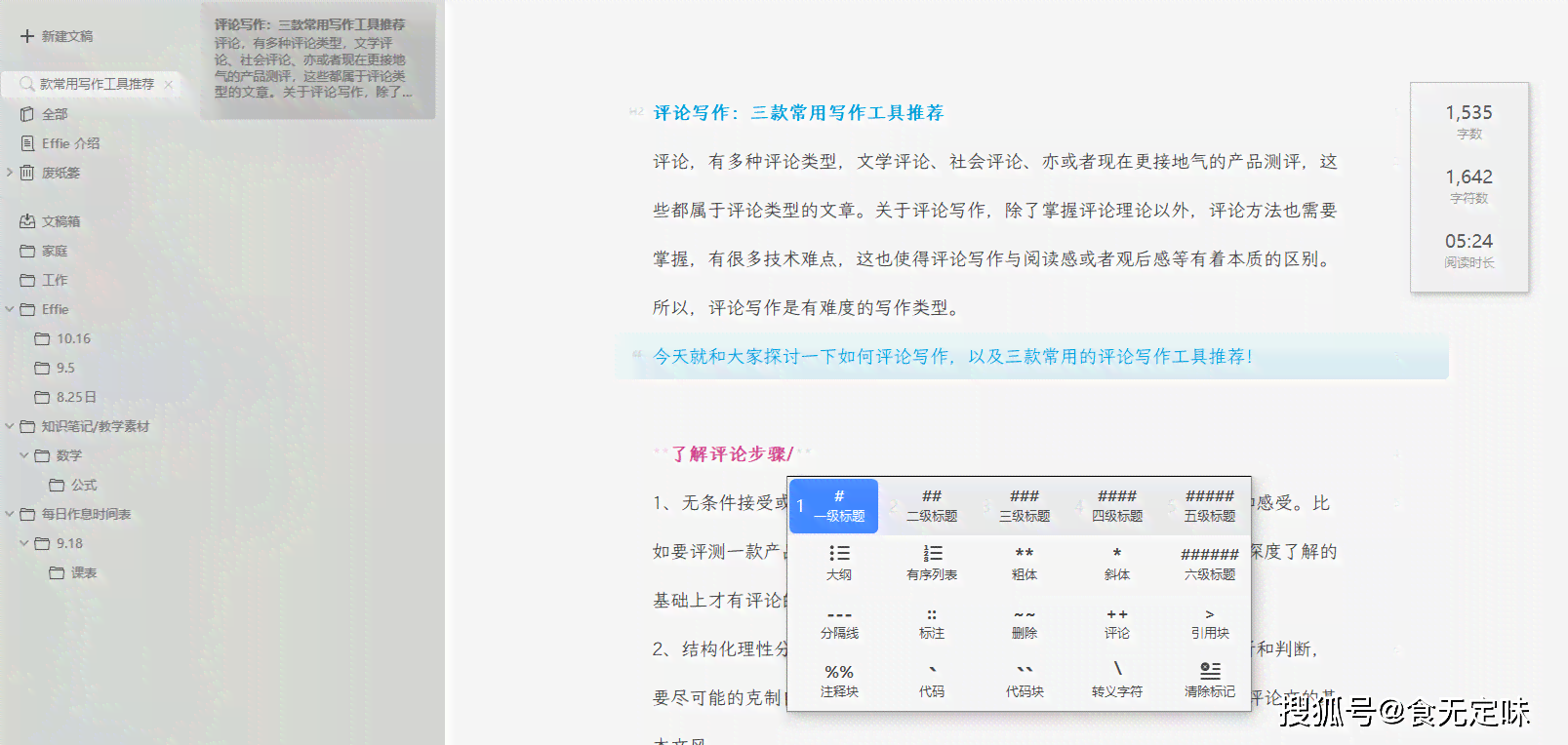This screenshot has width=1568, height=745.
Task: Click the quote marker beside the blue line
Action: pyautogui.click(x=637, y=355)
